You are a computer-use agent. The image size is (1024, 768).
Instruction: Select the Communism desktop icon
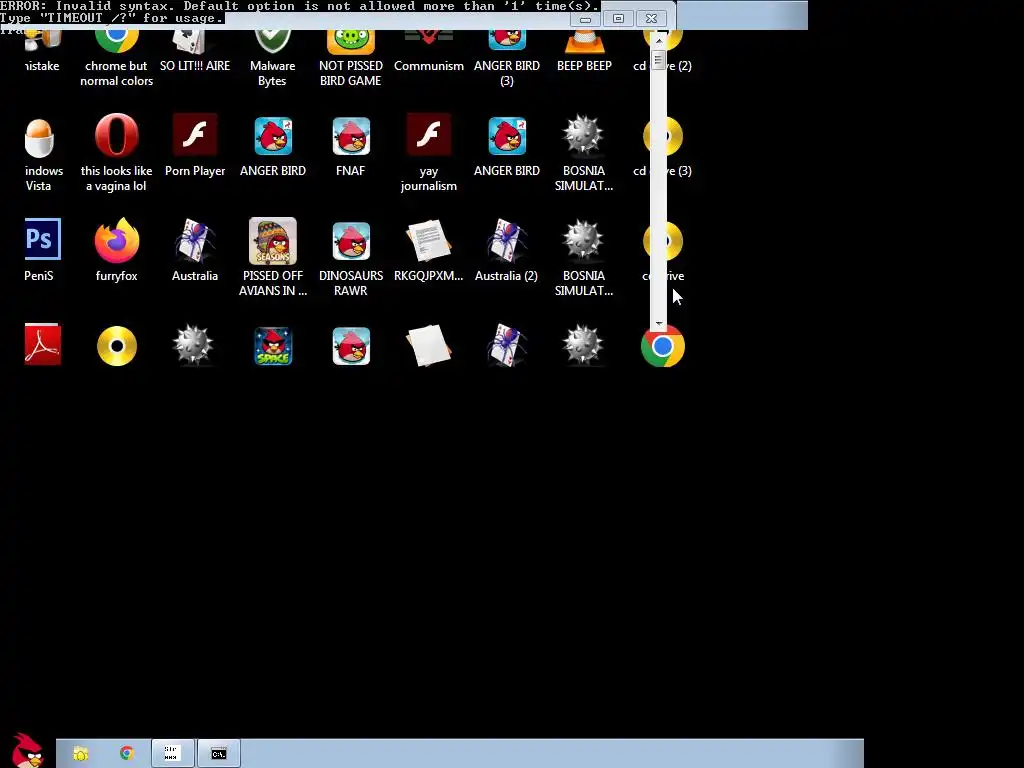tap(428, 52)
